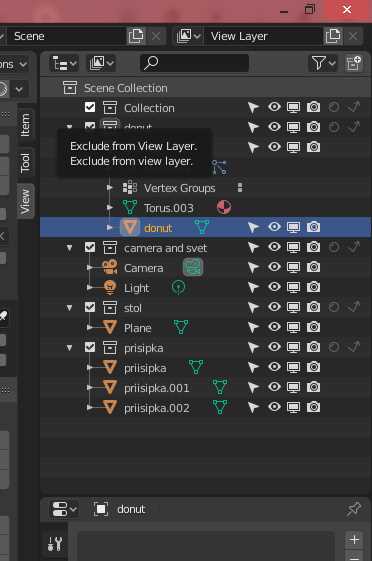The height and width of the screenshot is (561, 372).
Task: Click the View Layer name field
Action: point(264,36)
